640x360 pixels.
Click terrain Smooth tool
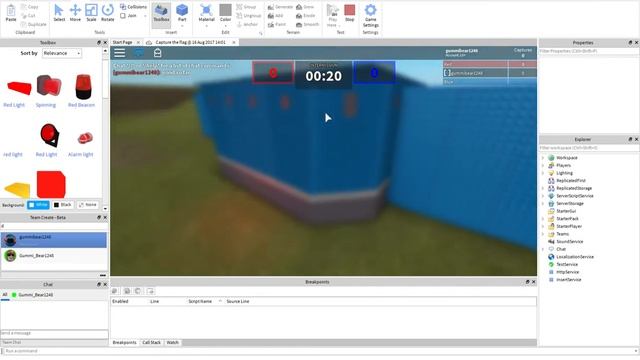(x=307, y=24)
